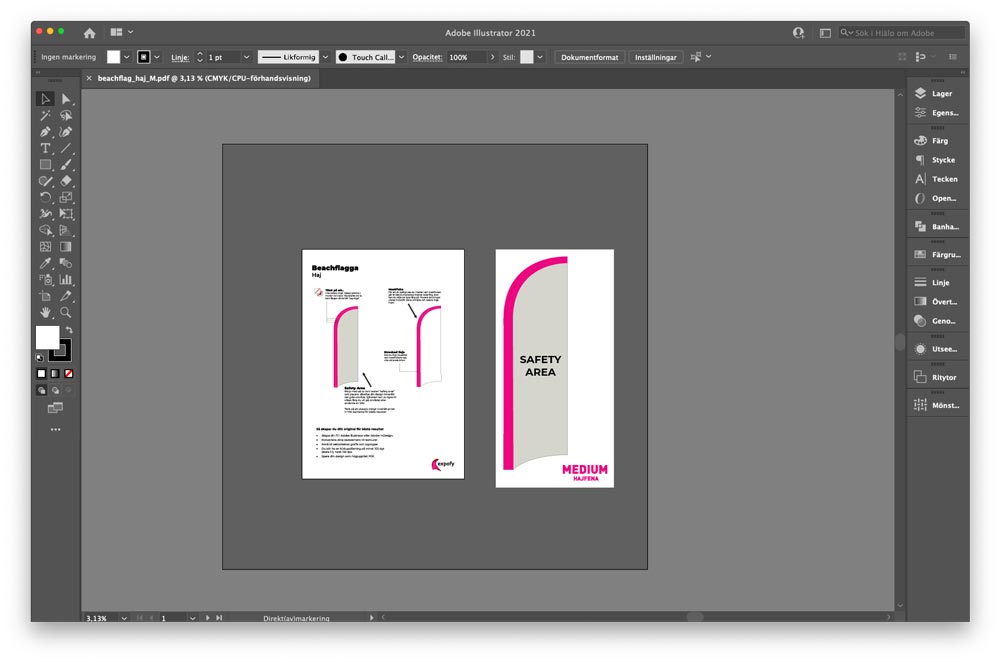Click the white Fill color swatch
The width and height of the screenshot is (1000, 662).
point(47,338)
